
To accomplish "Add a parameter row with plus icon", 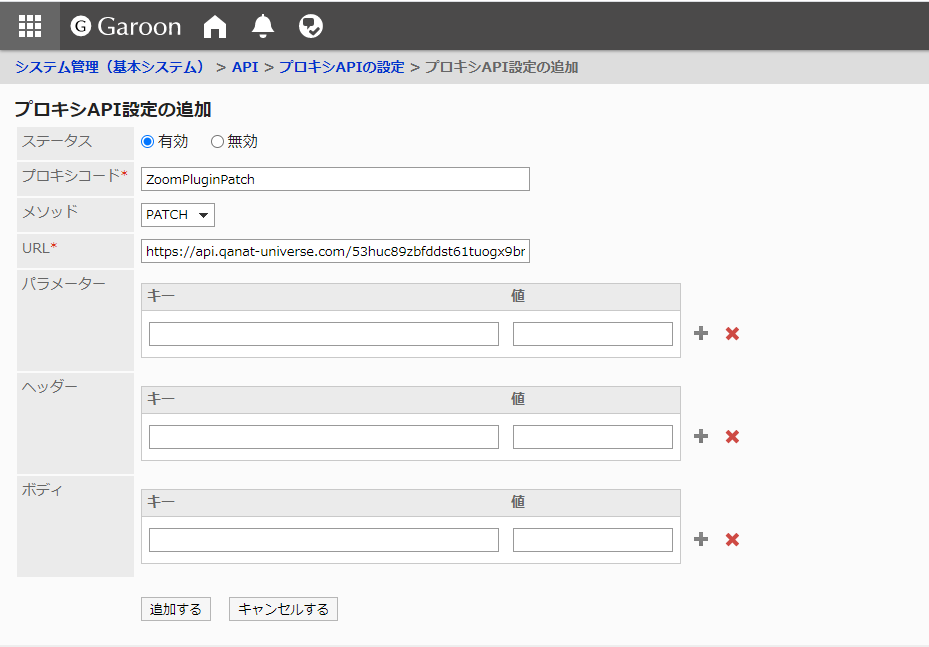I will 701,334.
